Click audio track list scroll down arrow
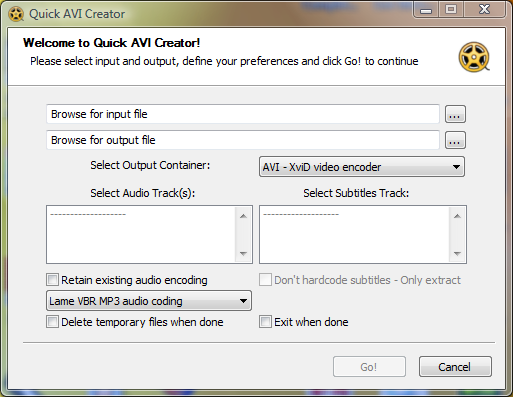The height and width of the screenshot is (397, 513). click(x=243, y=254)
